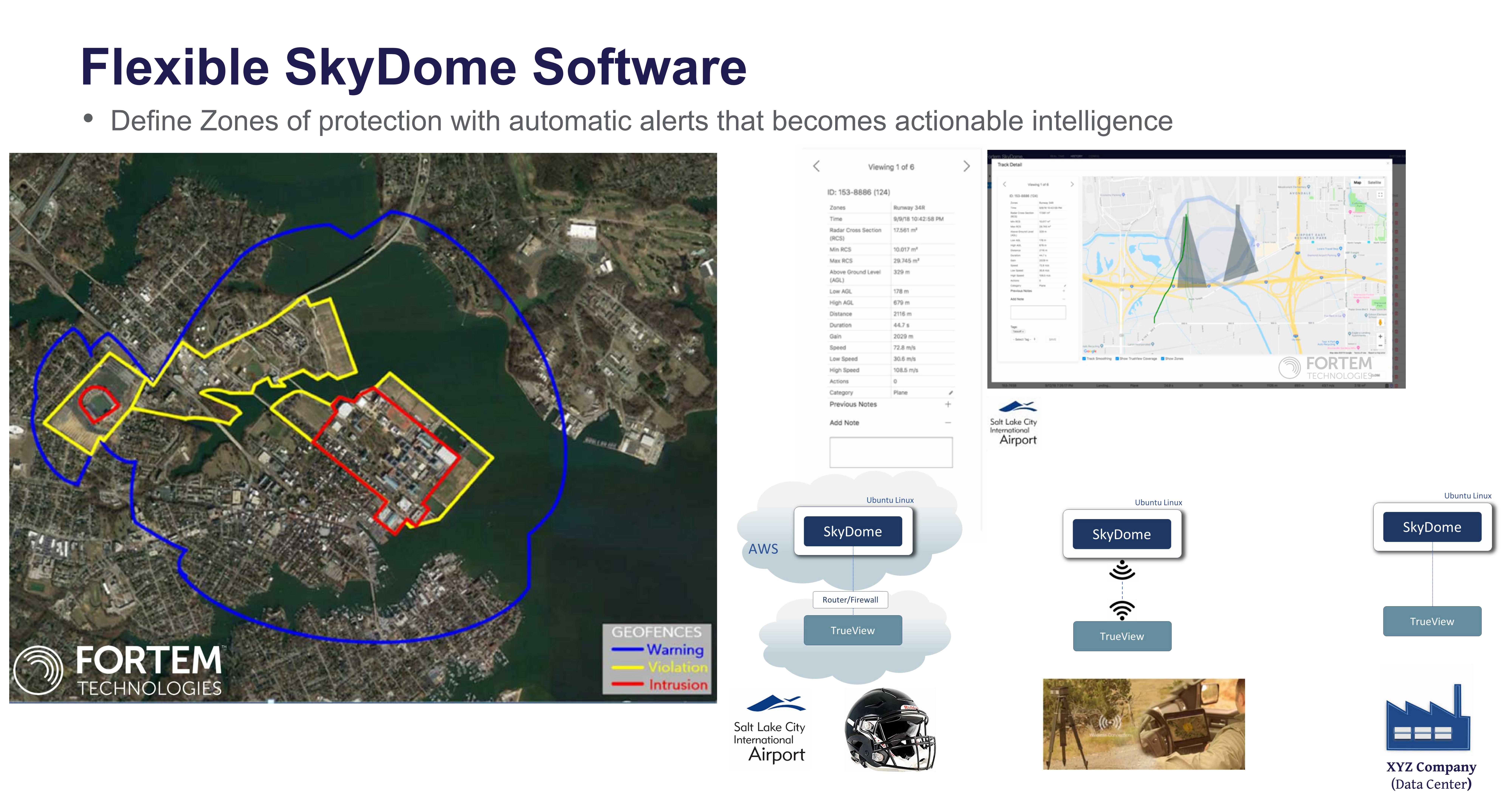This screenshot has height=805, width=1512.
Task: Open the fullscreen map icon in Track Detail
Action: point(1380,195)
